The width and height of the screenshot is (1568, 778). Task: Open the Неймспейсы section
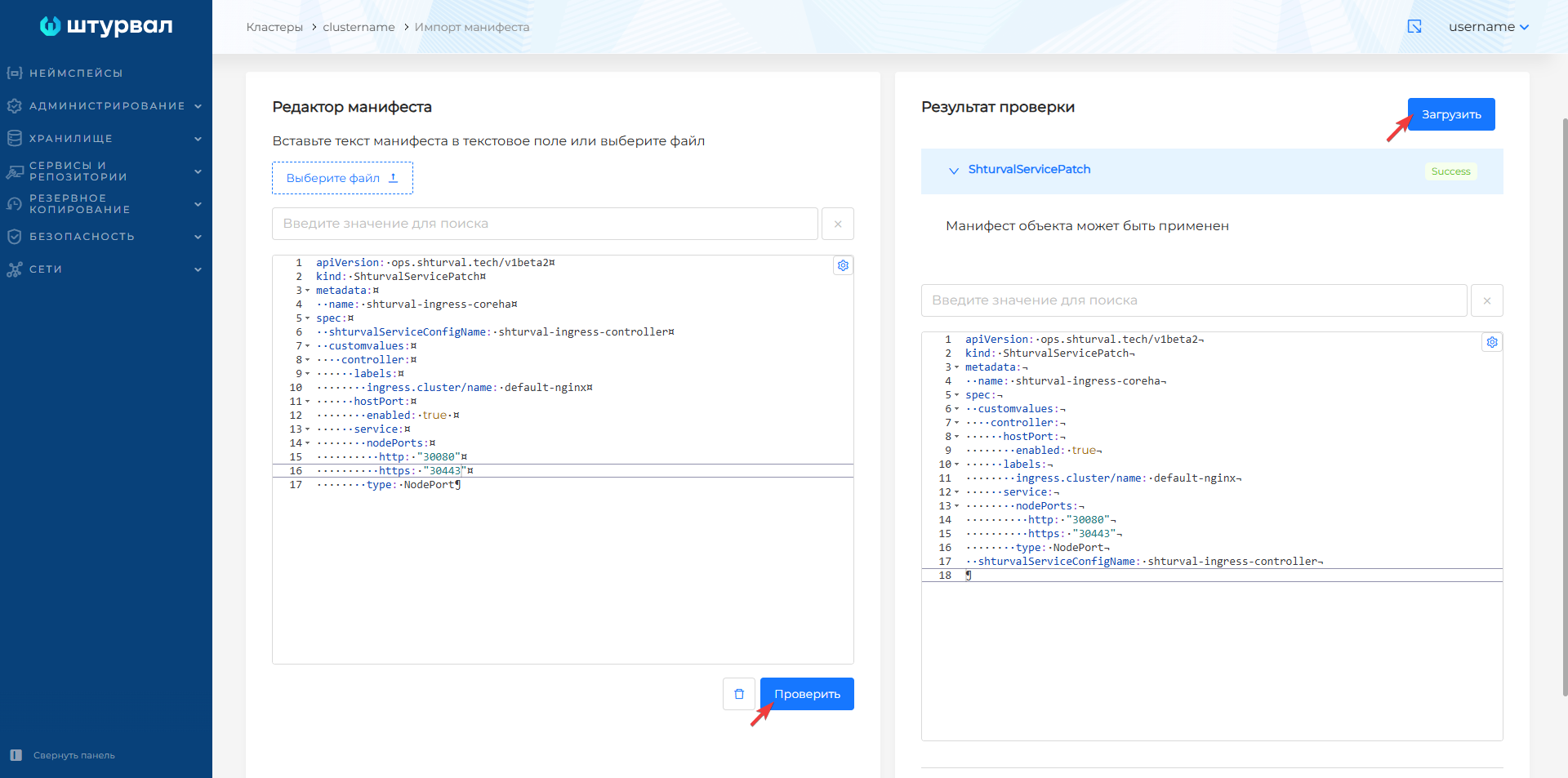[76, 73]
